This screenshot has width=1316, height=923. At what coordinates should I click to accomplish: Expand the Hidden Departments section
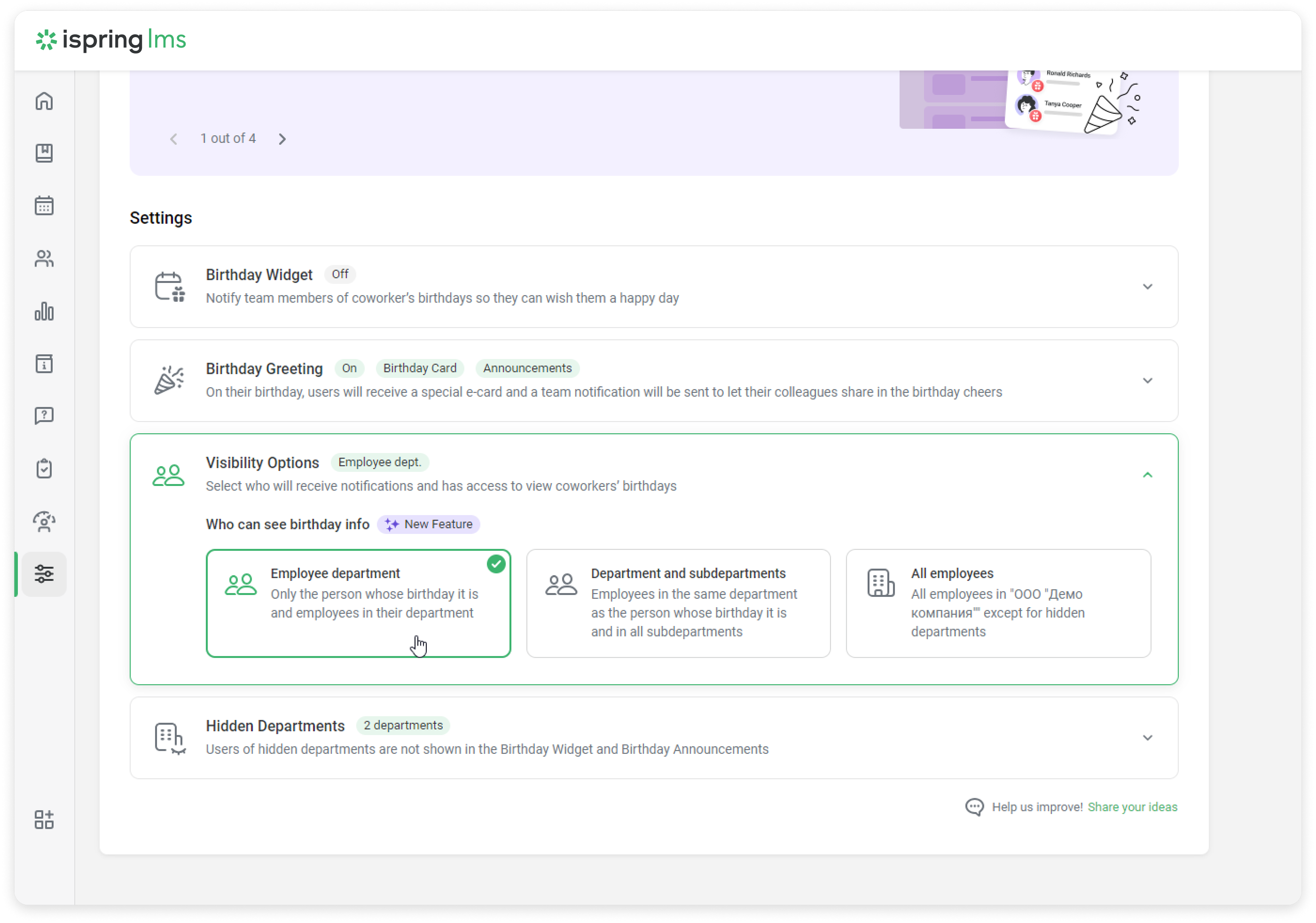point(1147,738)
